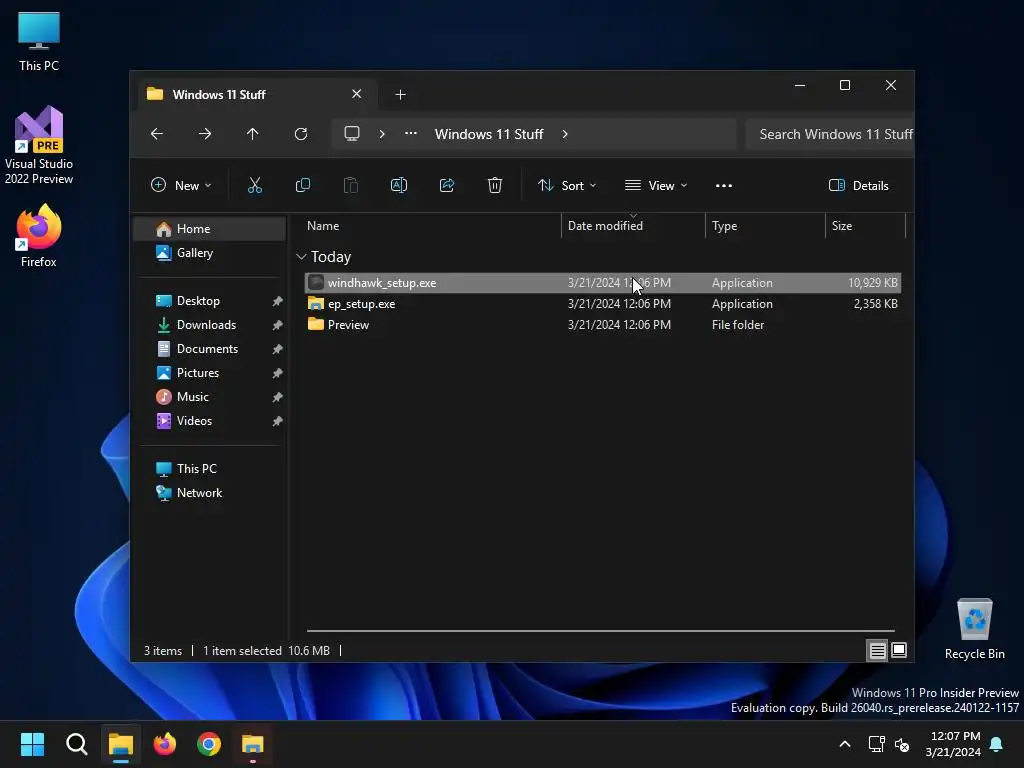This screenshot has width=1024, height=768.
Task: Open the New dropdown menu
Action: [181, 185]
